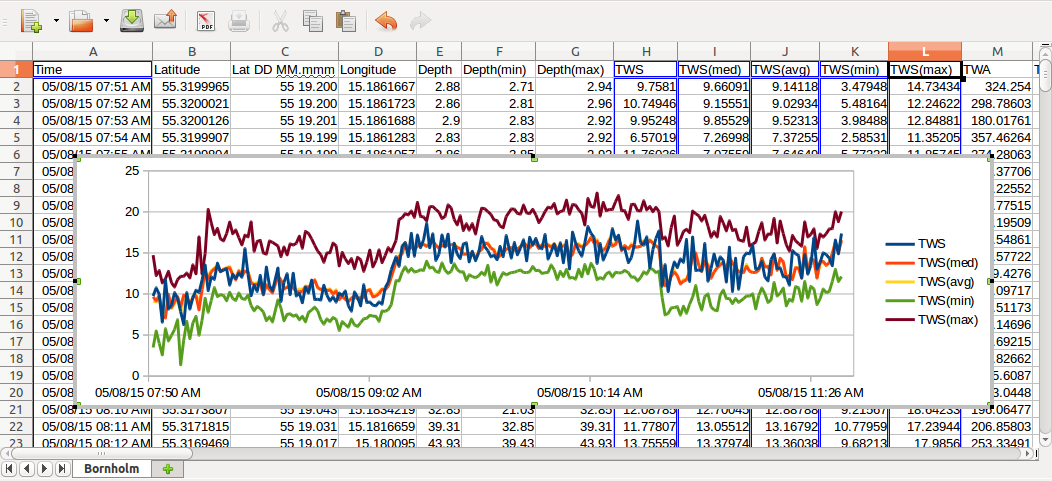The image size is (1052, 481).
Task: Select the Time header cell A1
Action: coord(92,70)
